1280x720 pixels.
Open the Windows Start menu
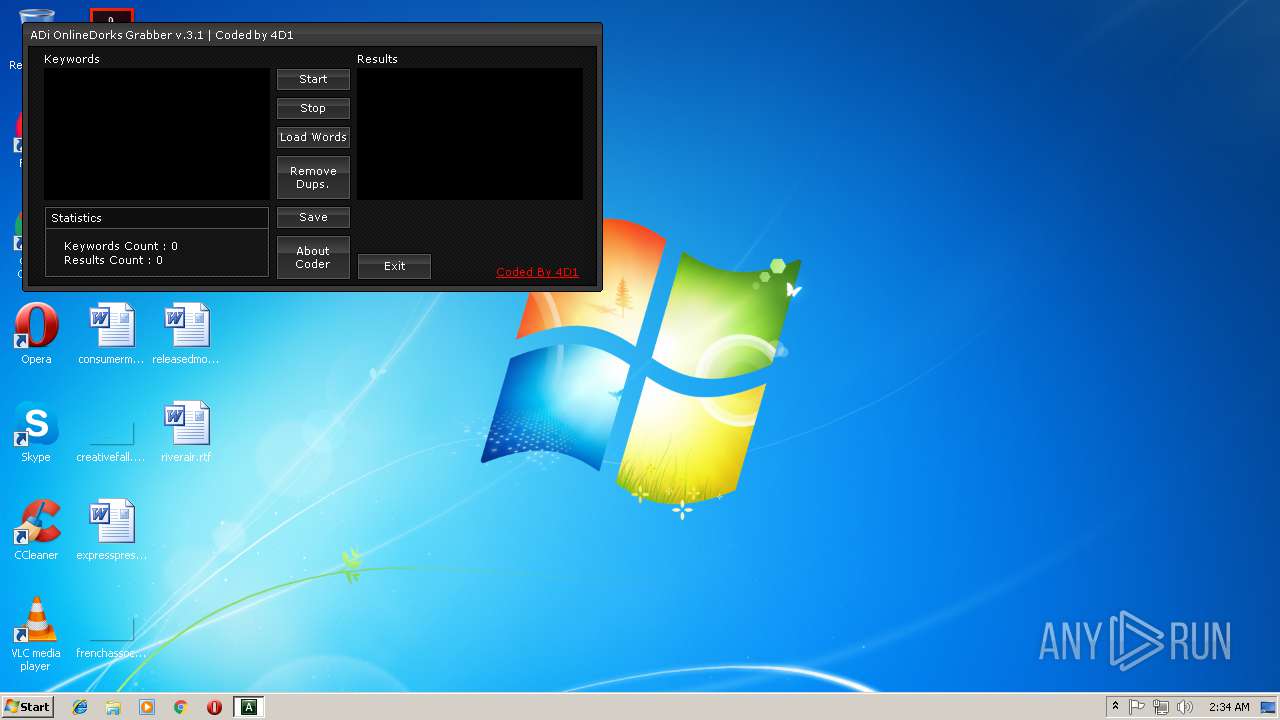(28, 706)
